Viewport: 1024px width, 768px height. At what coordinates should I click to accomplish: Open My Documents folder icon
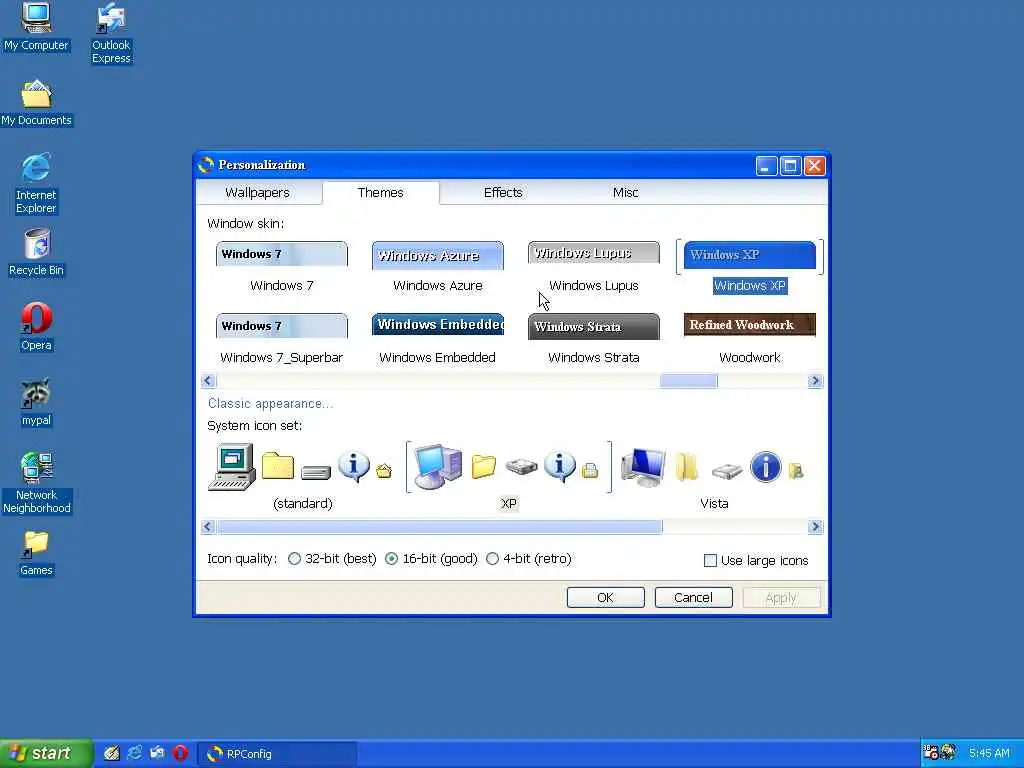(x=36, y=103)
